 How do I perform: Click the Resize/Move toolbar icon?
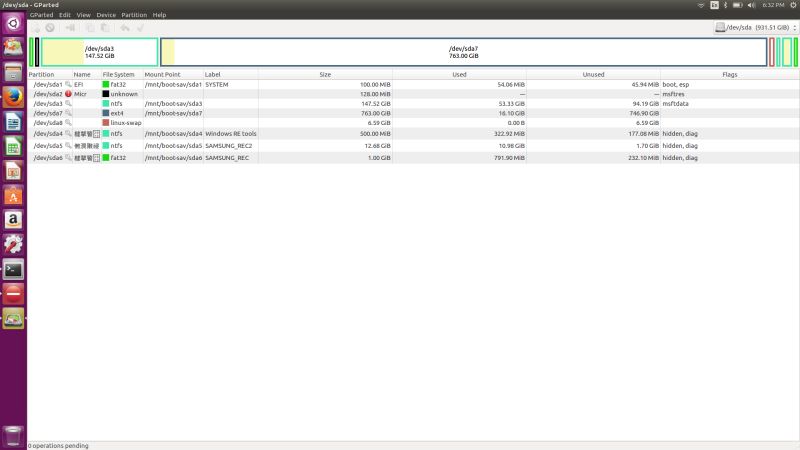pyautogui.click(x=70, y=28)
